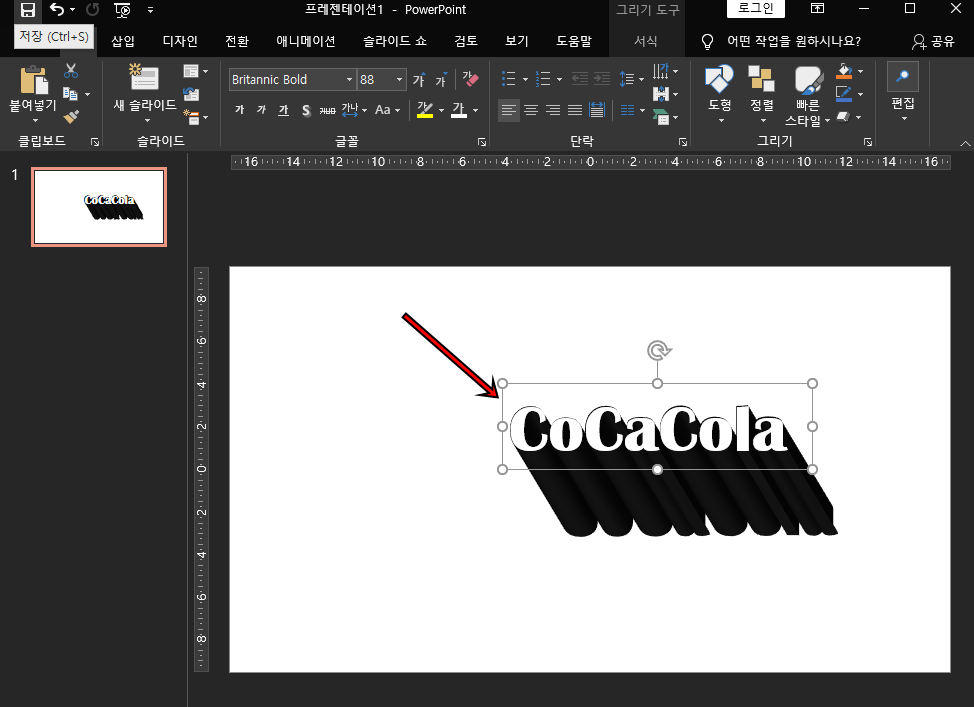Toggle Underline formatting
974x707 pixels.
click(x=283, y=110)
